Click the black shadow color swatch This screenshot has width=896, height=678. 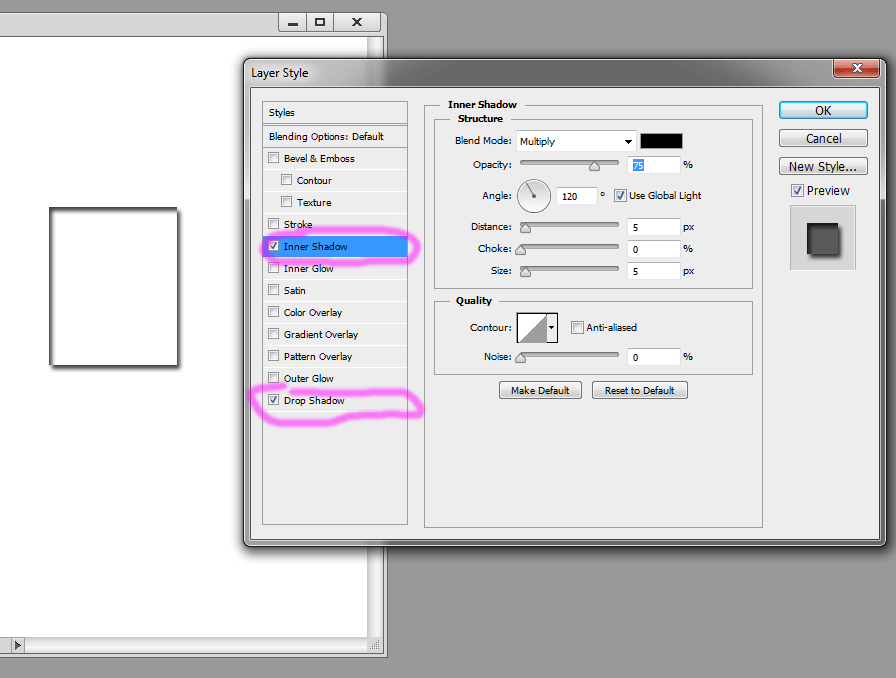[x=661, y=141]
